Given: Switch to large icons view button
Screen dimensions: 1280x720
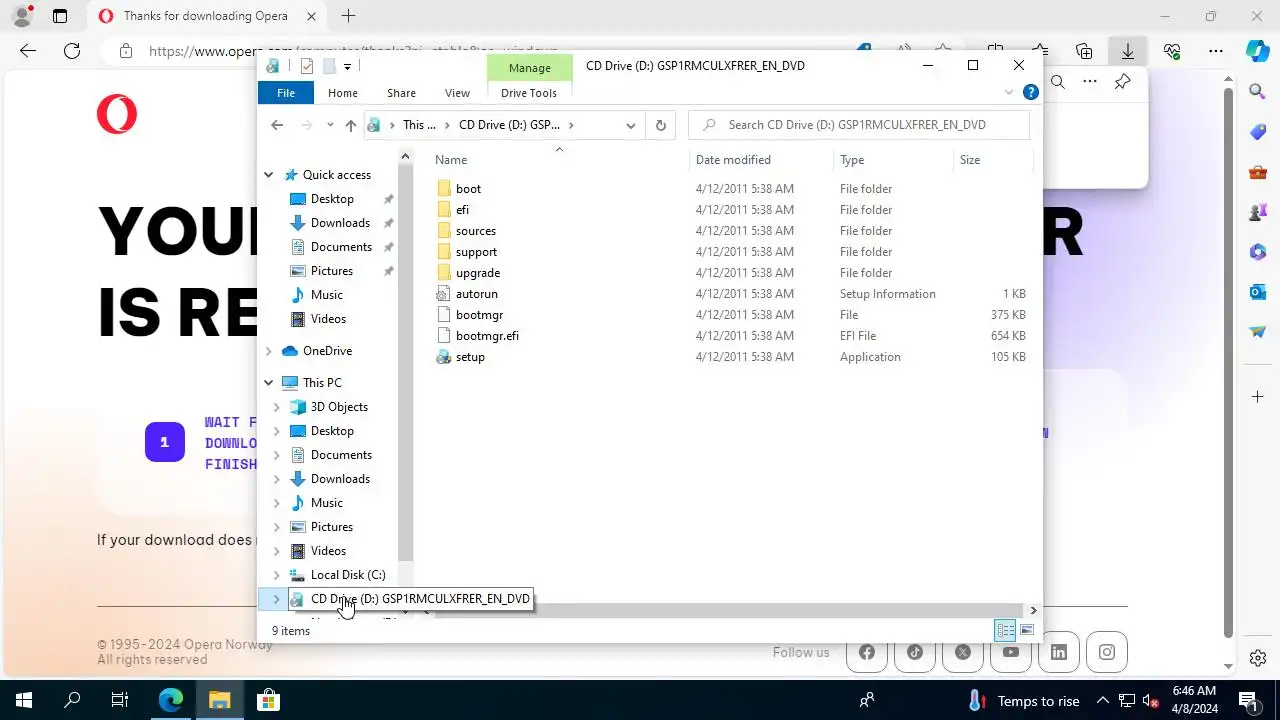Looking at the screenshot, I should pyautogui.click(x=1026, y=630).
